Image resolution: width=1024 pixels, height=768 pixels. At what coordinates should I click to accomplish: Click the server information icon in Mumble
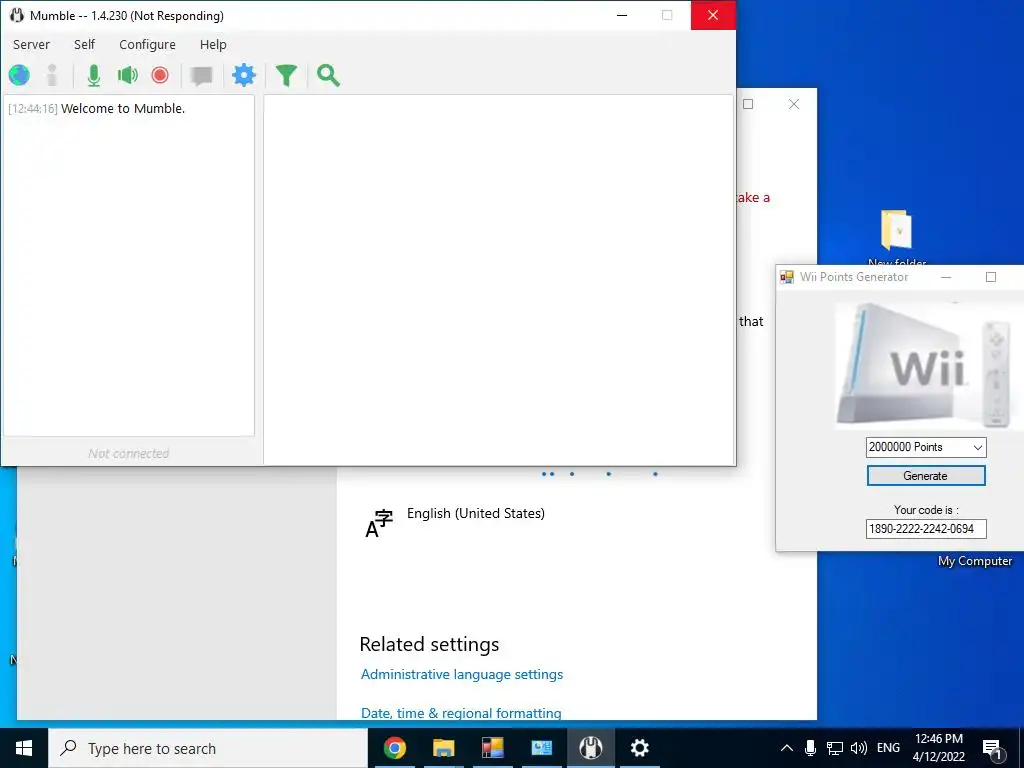tap(52, 76)
